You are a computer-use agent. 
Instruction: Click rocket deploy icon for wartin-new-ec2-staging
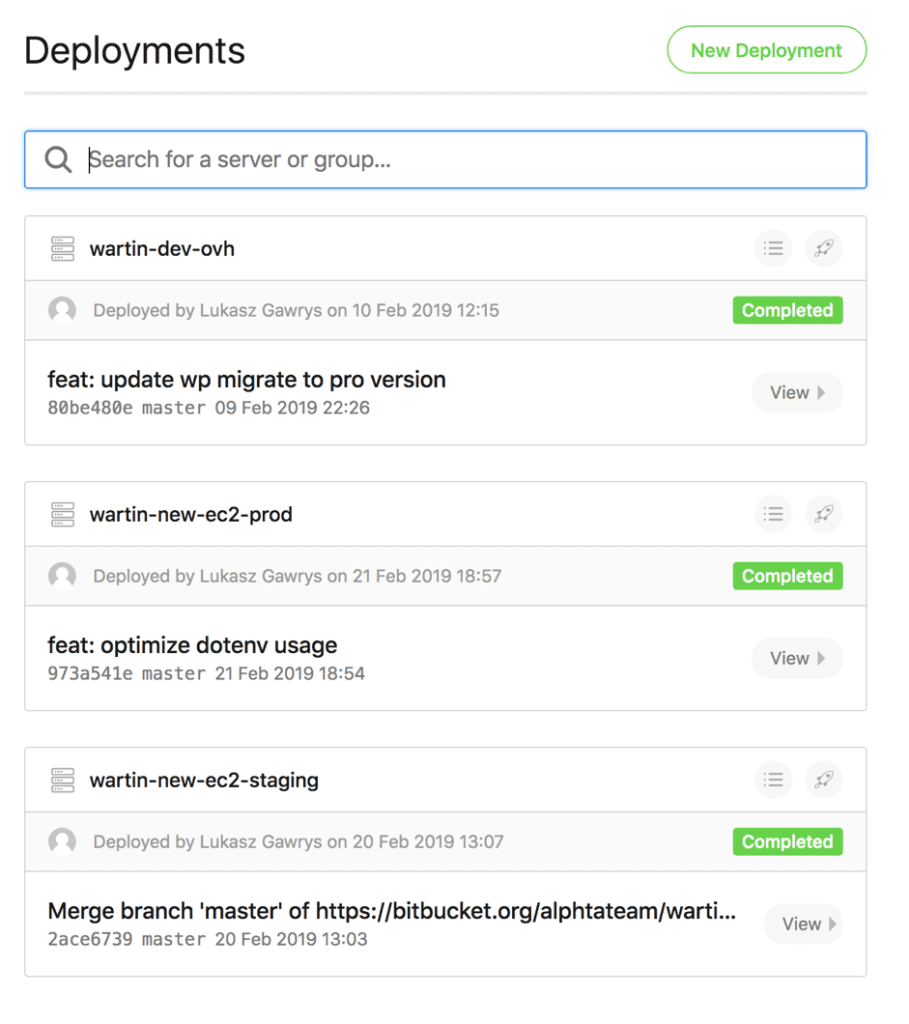823,779
